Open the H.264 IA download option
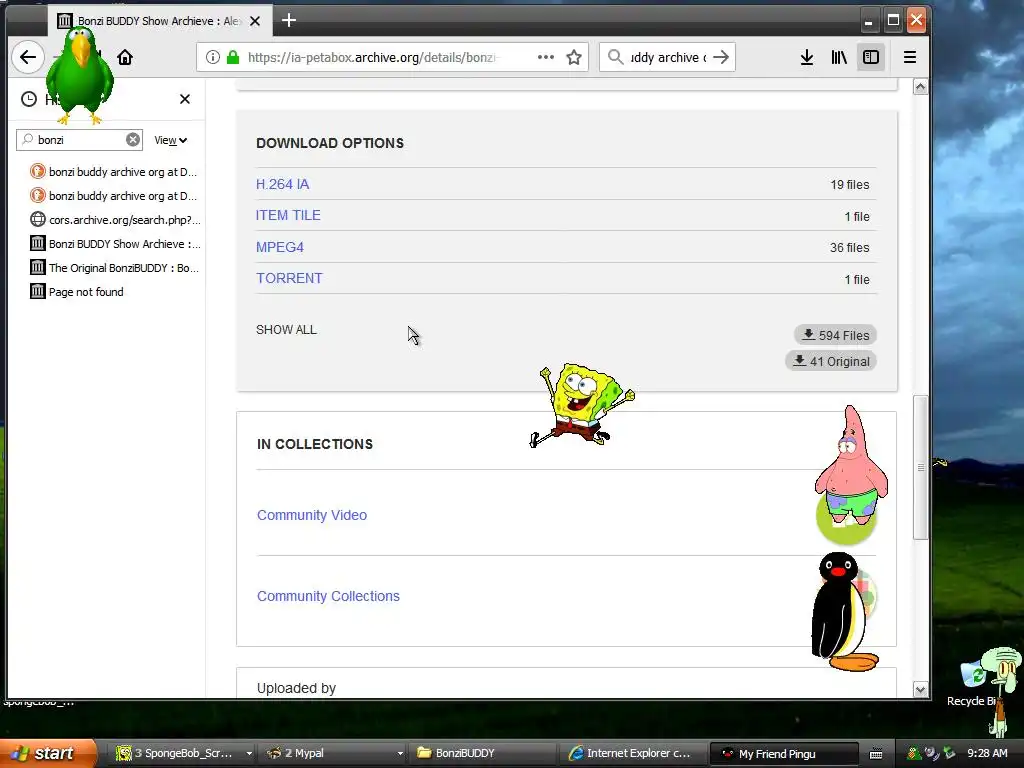1024x768 pixels. click(x=282, y=184)
